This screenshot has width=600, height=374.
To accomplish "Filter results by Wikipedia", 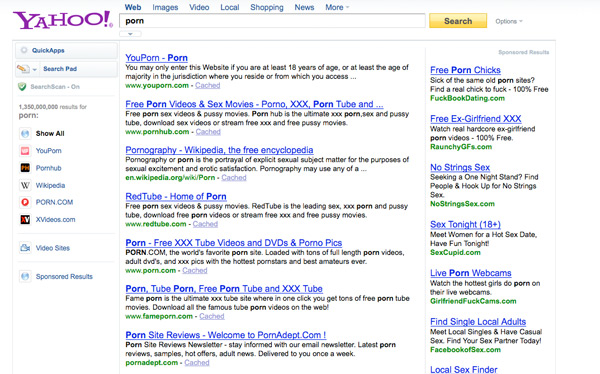I will [51, 185].
